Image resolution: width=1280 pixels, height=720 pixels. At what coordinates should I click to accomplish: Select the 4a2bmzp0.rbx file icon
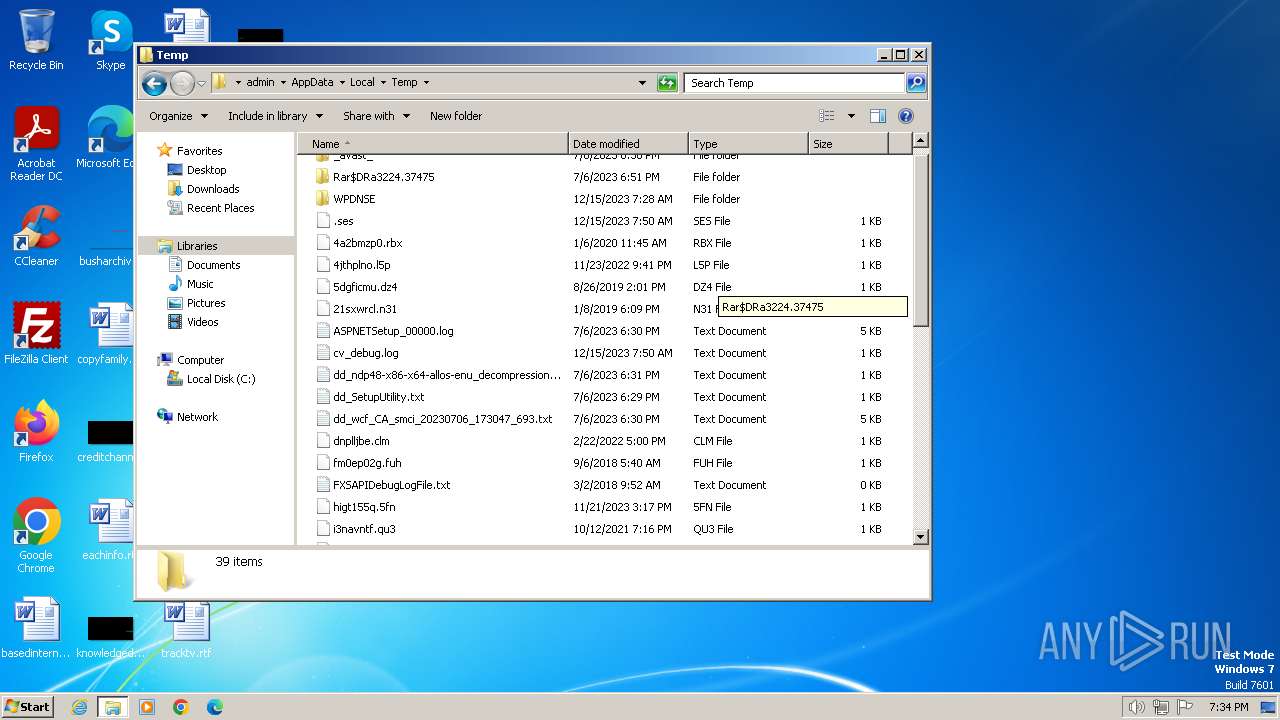pyautogui.click(x=323, y=243)
